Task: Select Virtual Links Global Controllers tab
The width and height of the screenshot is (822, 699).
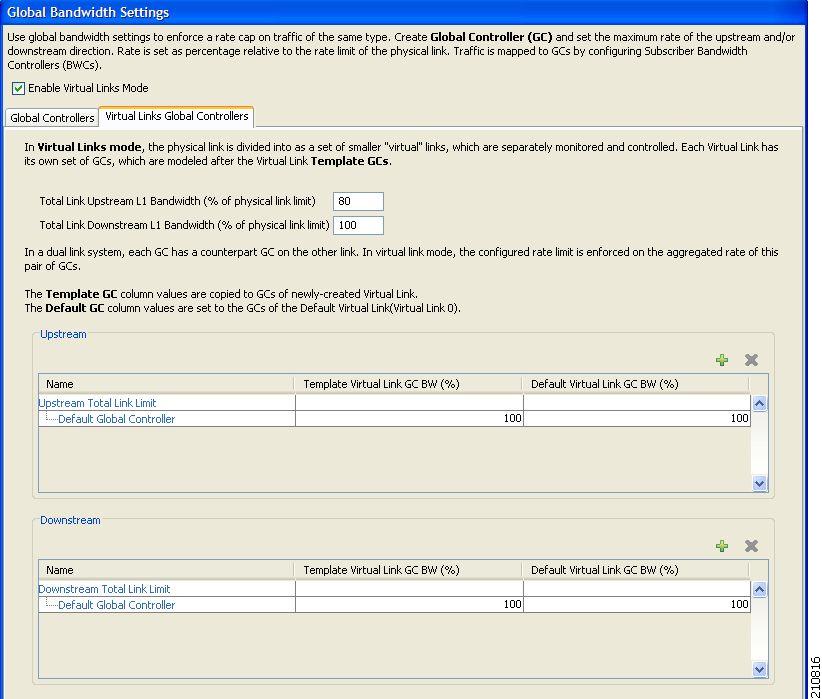Action: (176, 117)
